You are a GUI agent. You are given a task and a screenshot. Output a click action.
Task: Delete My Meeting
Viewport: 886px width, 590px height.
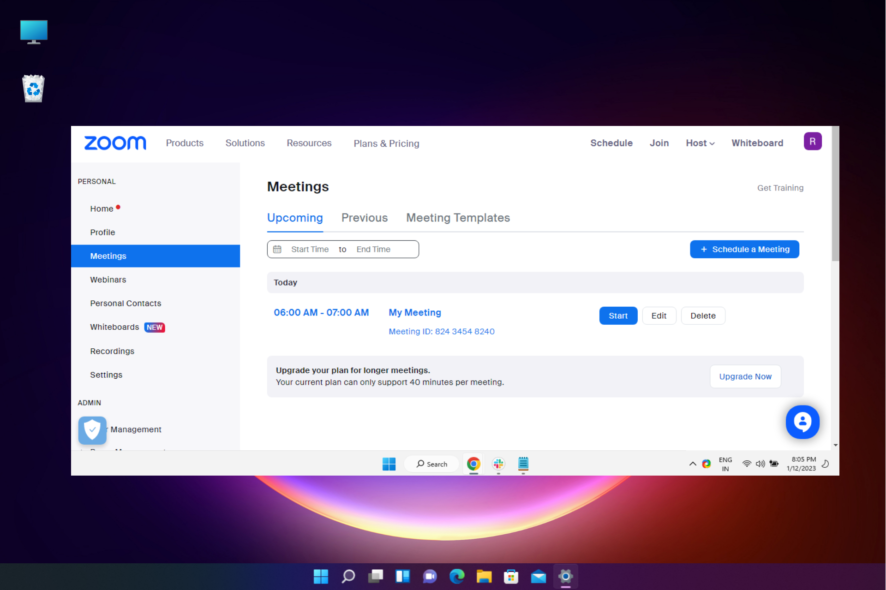[703, 316]
